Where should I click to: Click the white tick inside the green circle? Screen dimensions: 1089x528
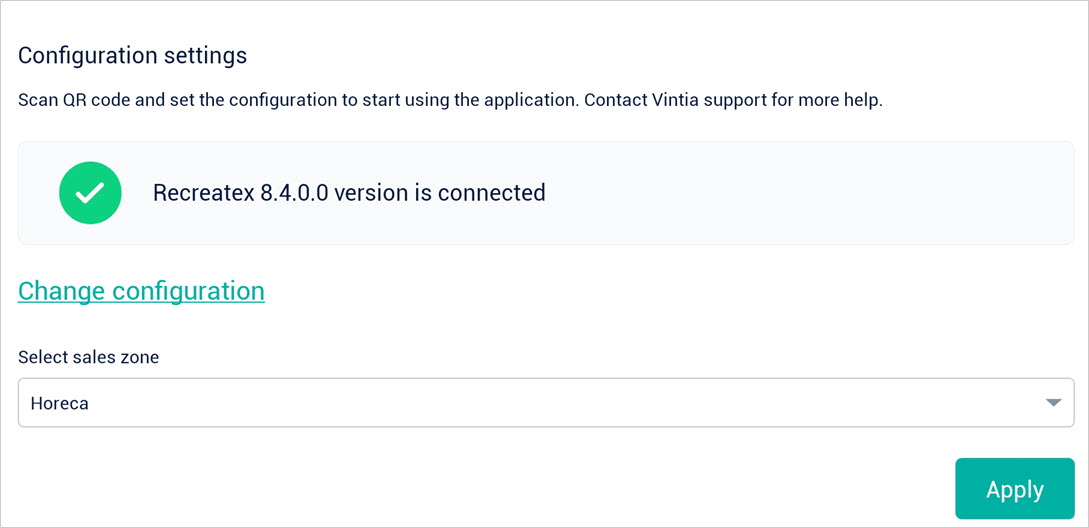point(90,193)
